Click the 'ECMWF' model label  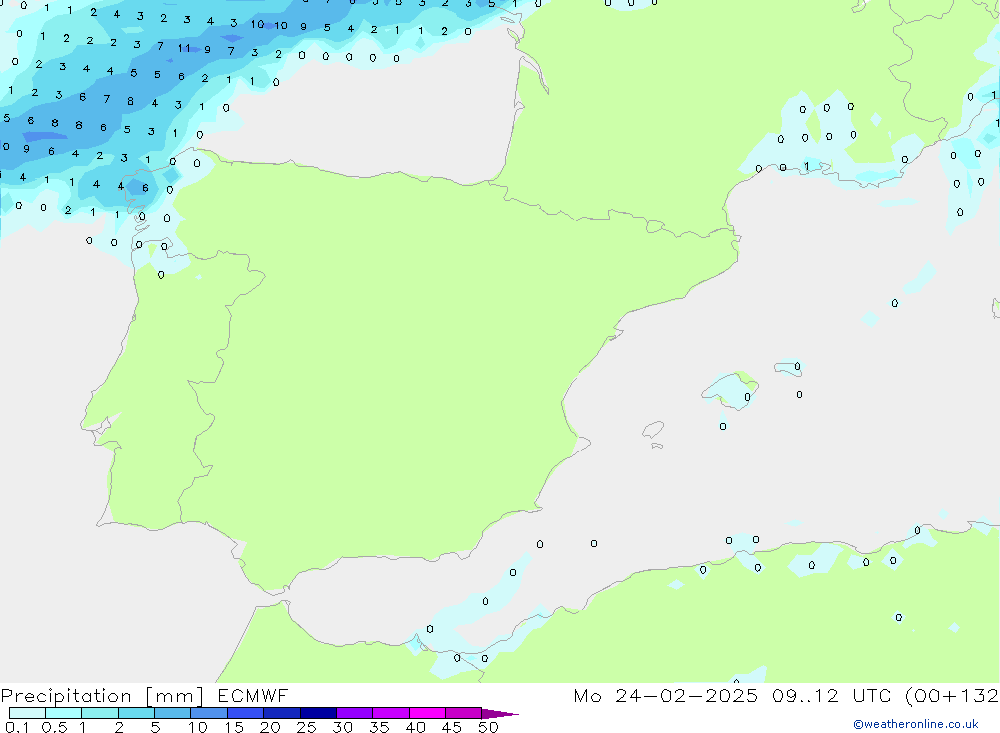tap(253, 695)
